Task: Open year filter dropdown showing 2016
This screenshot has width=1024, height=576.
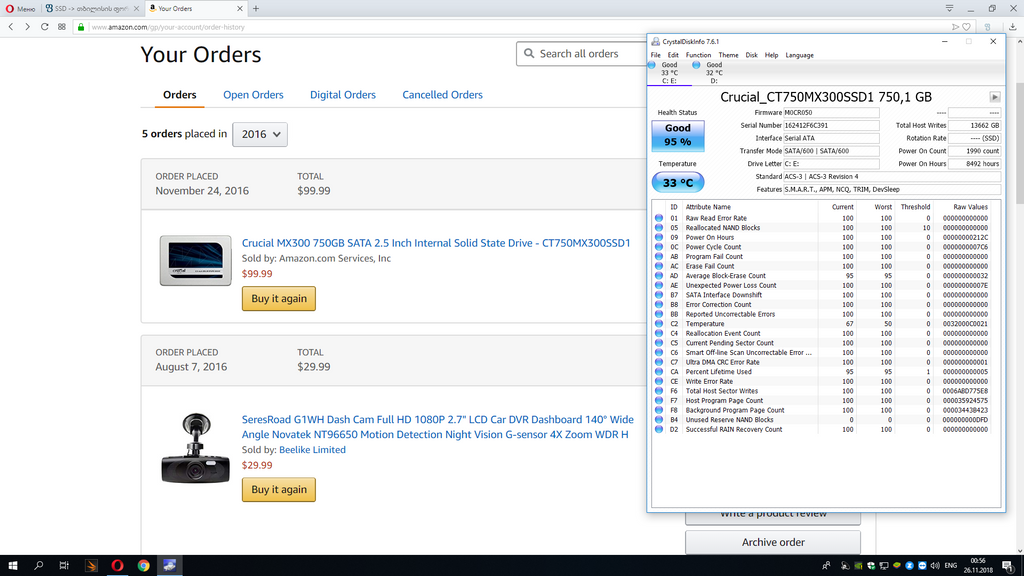Action: [260, 135]
